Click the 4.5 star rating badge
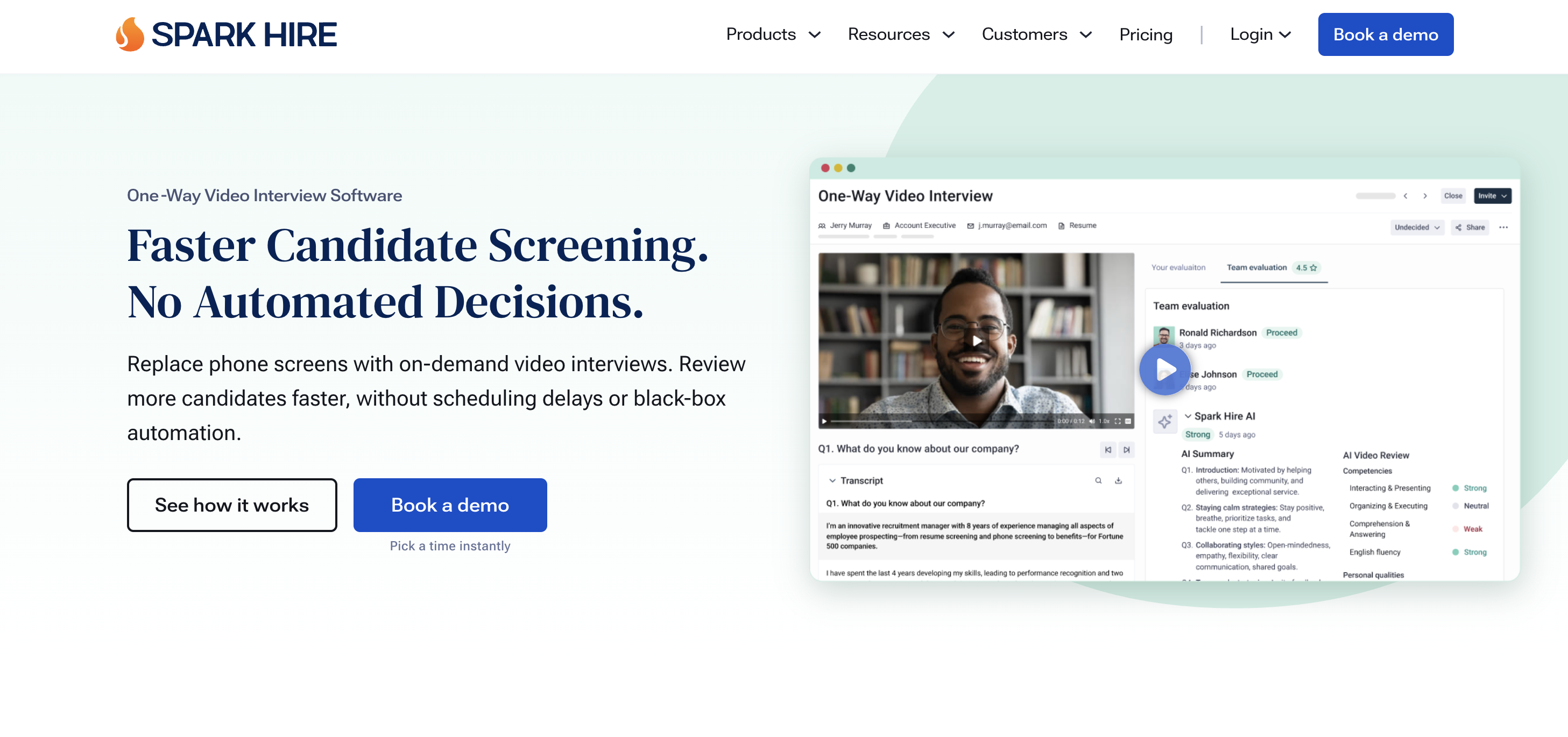Image resolution: width=1568 pixels, height=737 pixels. point(1306,268)
